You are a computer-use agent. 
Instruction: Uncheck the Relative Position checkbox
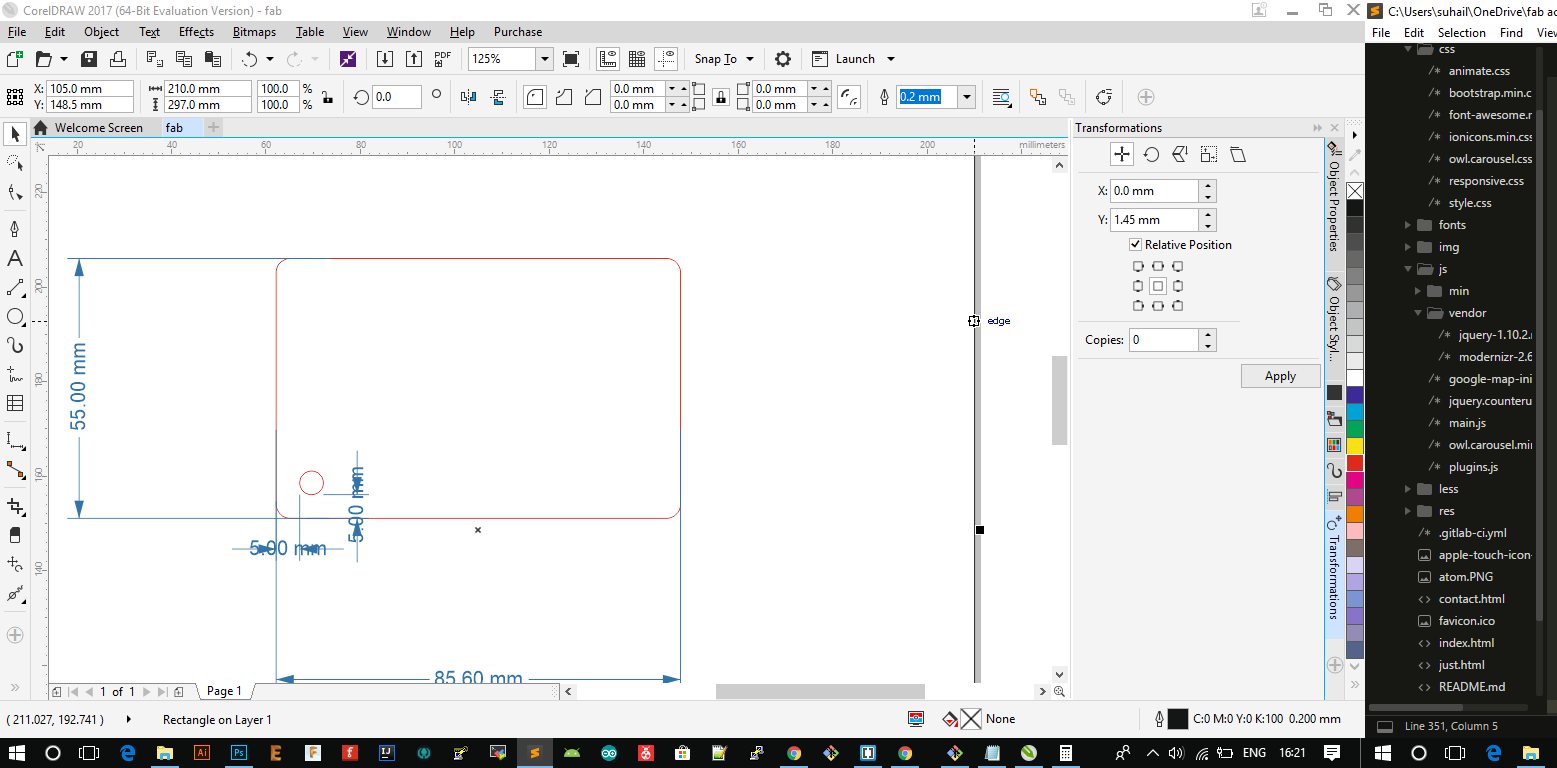pyautogui.click(x=1135, y=244)
